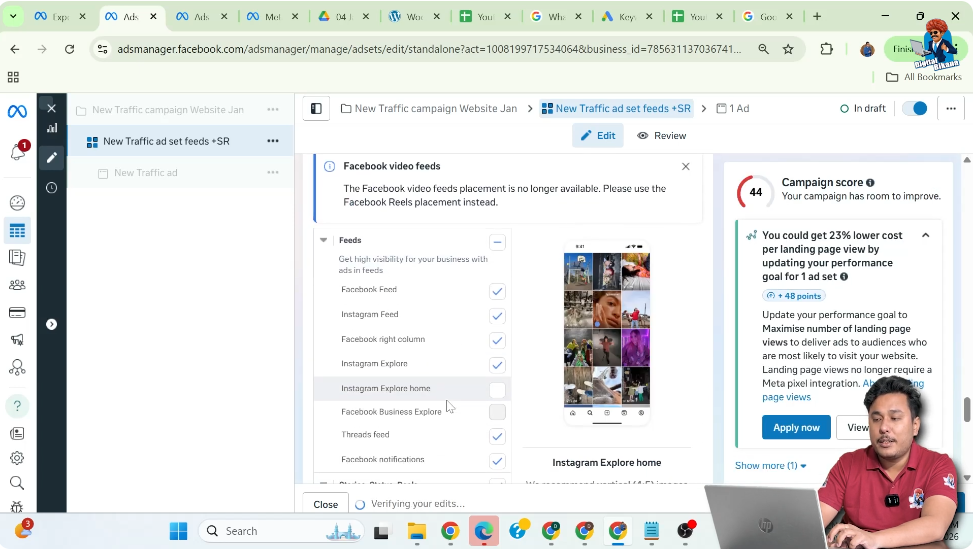Open options for New Traffic campaign row
The width and height of the screenshot is (974, 550).
[x=273, y=109]
